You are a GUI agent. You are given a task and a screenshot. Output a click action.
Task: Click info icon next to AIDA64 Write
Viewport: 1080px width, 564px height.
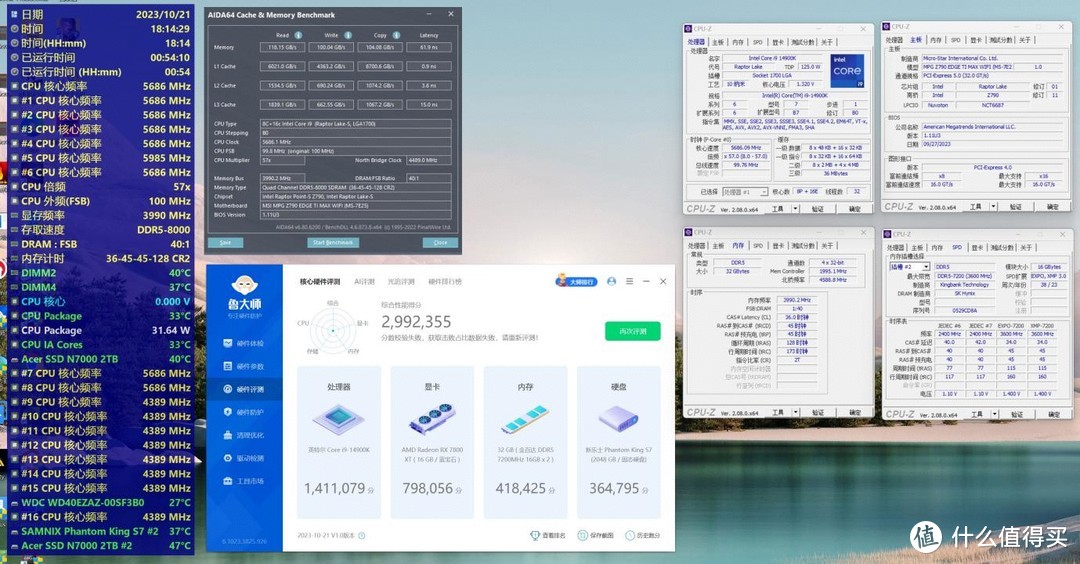coord(348,35)
